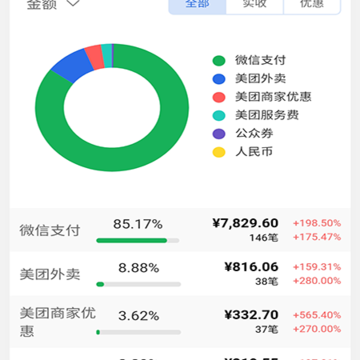Click the 37笔 transaction count

click(x=267, y=330)
